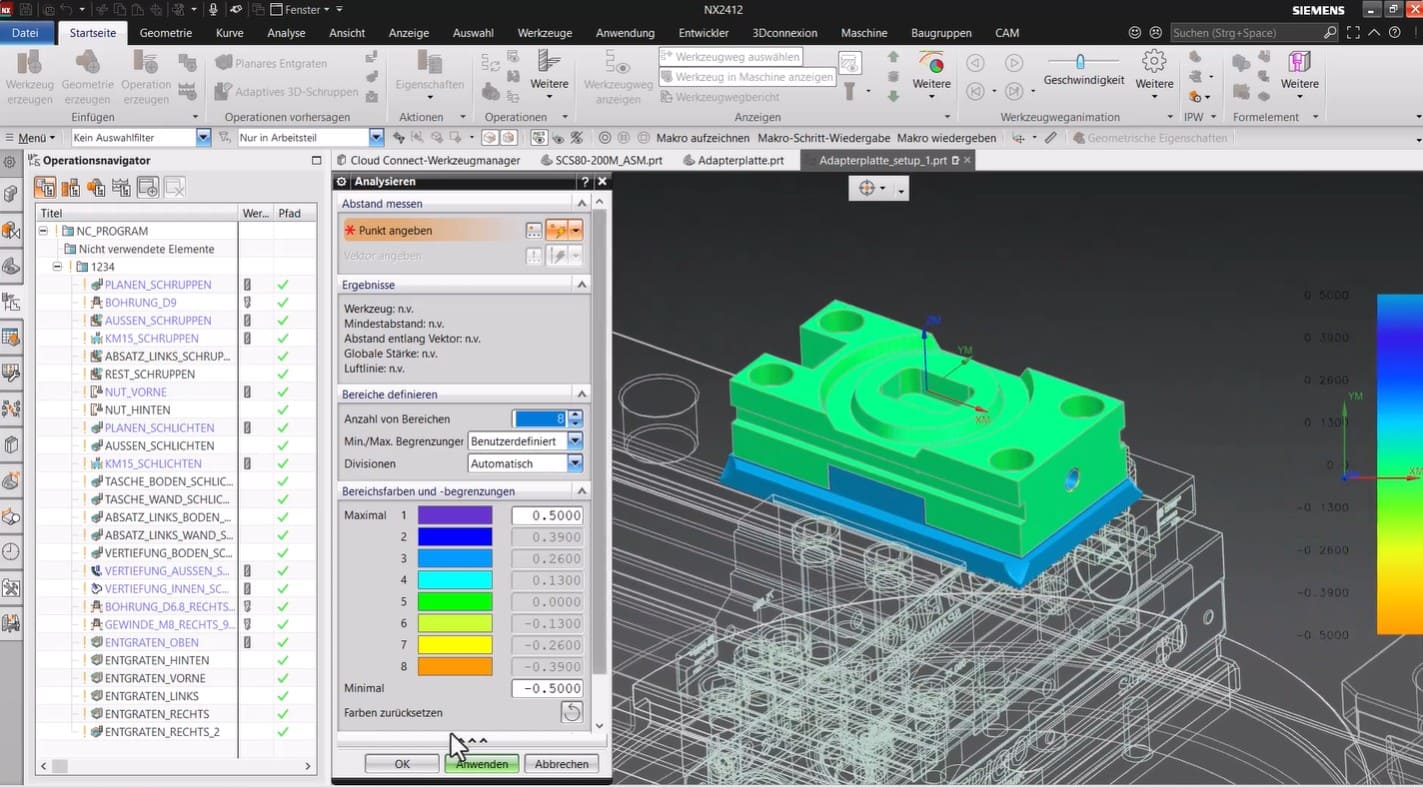Collapse the NC_PROGRAM tree node
Image resolution: width=1423 pixels, height=788 pixels.
(x=44, y=231)
